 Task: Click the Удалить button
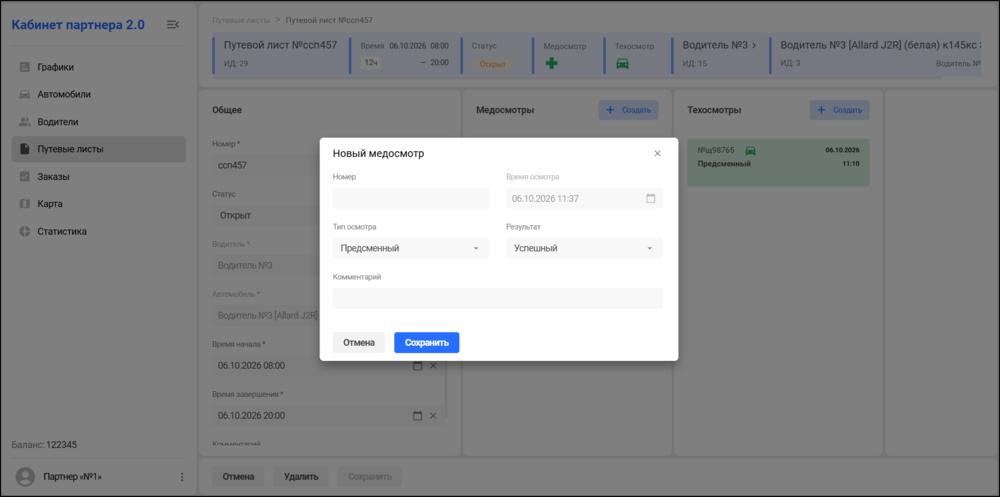pos(301,477)
